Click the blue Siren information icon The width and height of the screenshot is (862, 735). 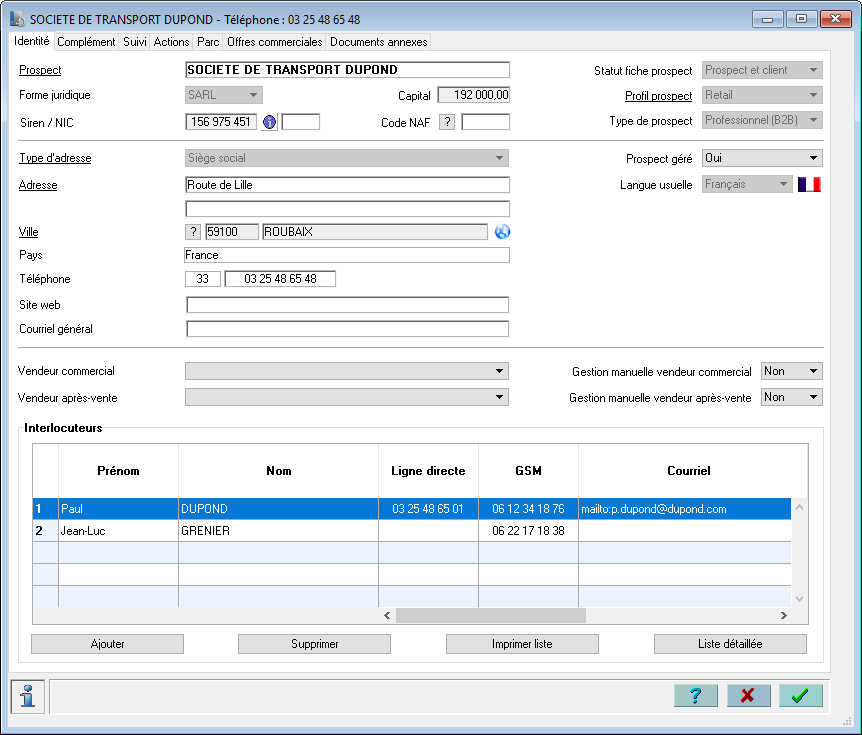[x=269, y=122]
